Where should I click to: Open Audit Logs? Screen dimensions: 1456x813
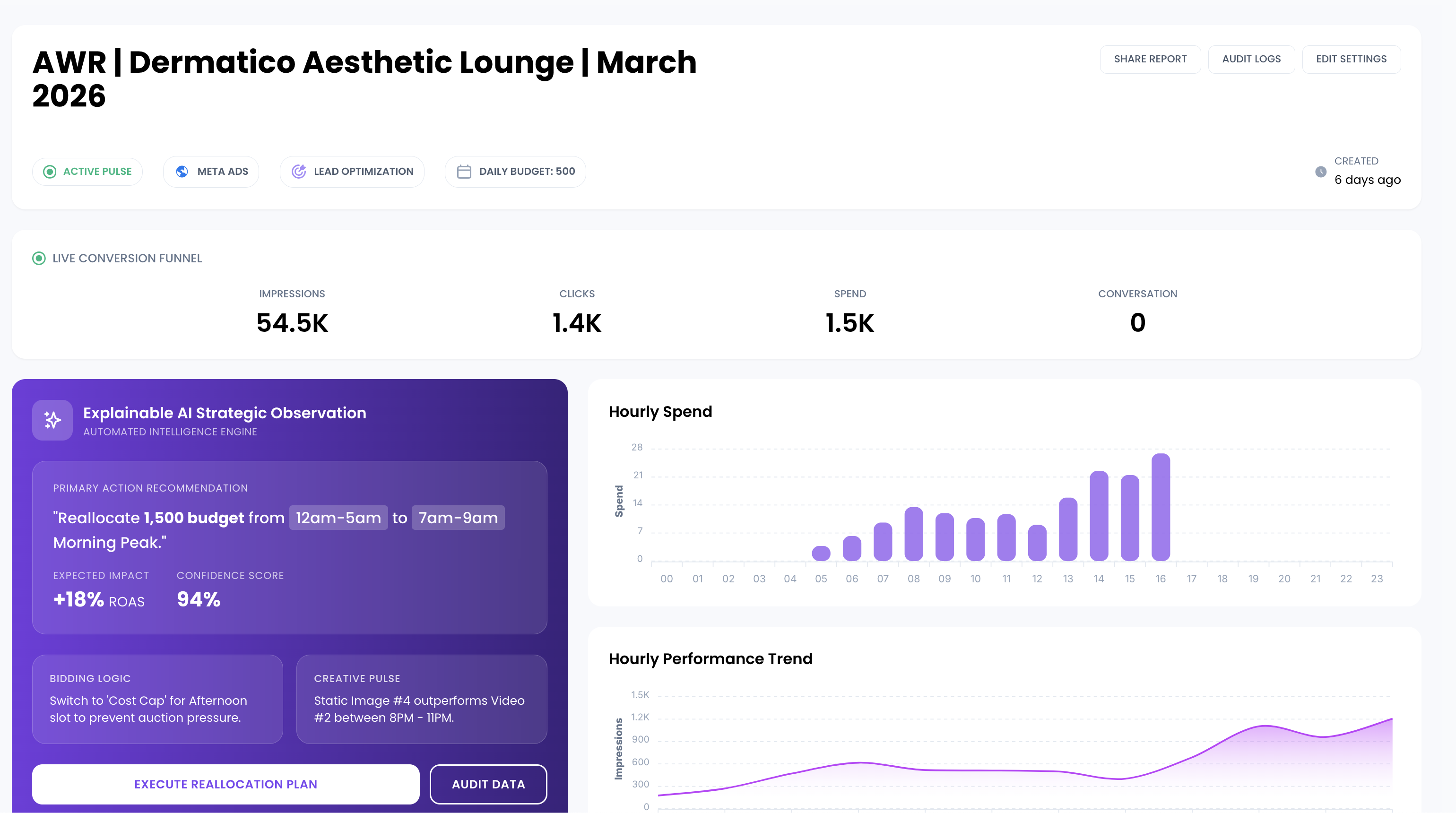click(x=1251, y=60)
